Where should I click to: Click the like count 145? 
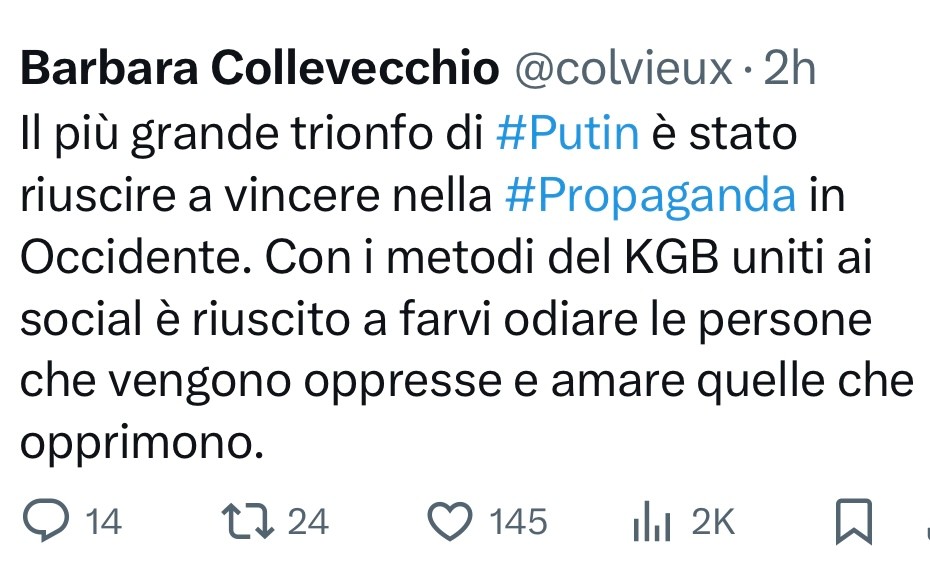tap(518, 521)
